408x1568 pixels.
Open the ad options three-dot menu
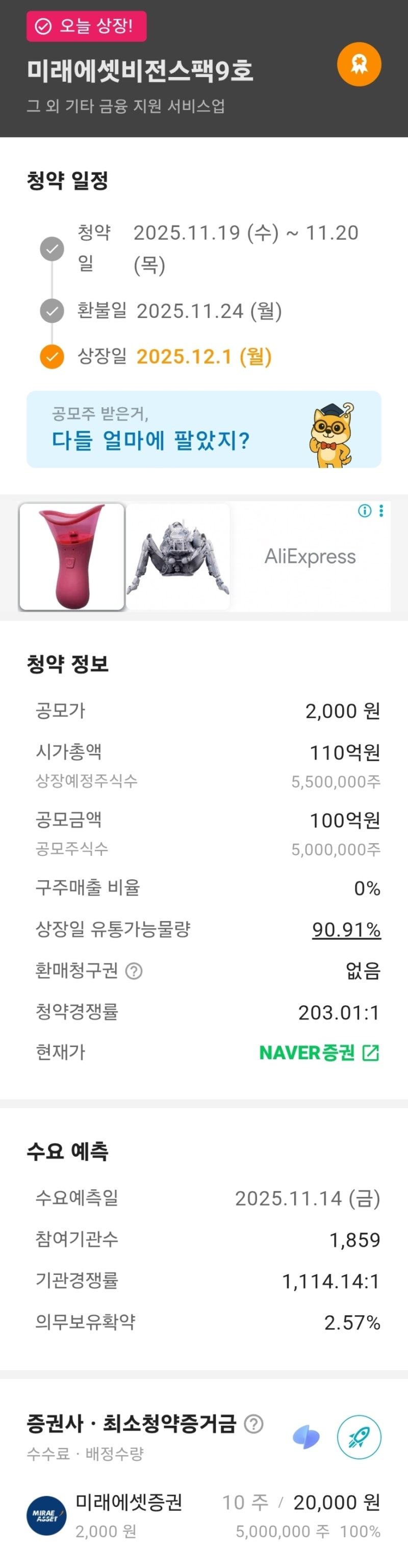381,511
